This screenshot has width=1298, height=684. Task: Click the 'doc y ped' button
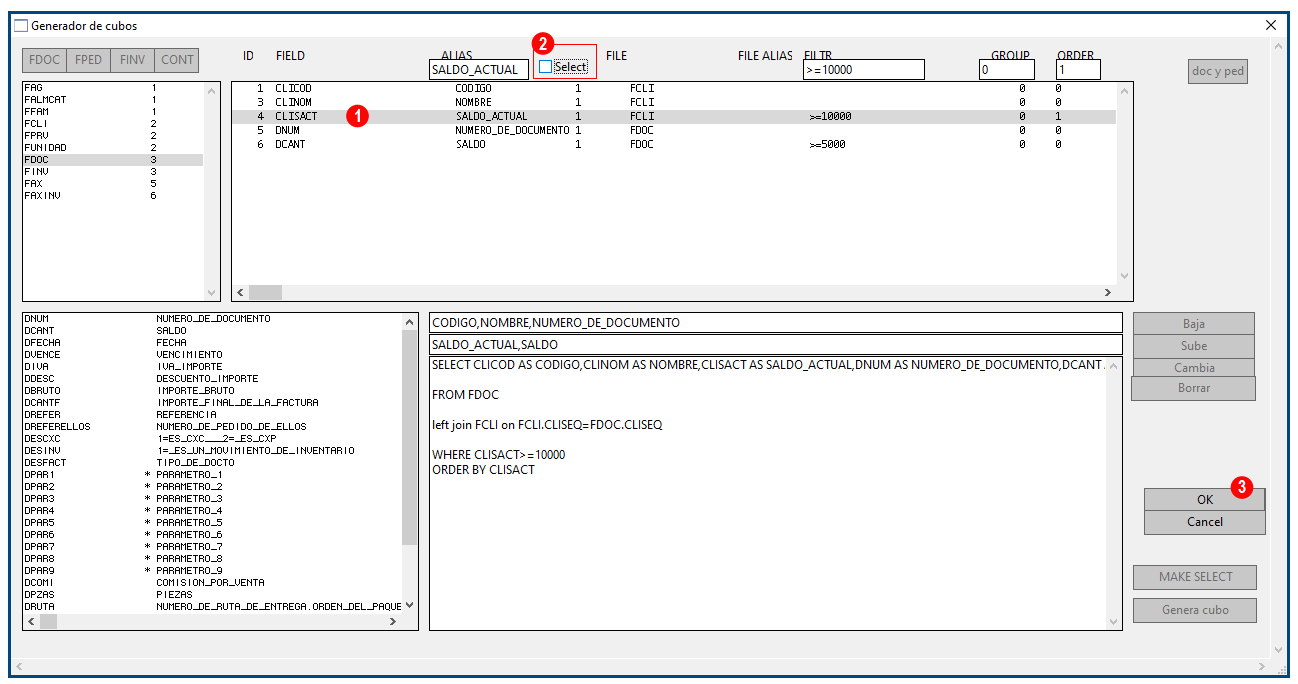1218,71
